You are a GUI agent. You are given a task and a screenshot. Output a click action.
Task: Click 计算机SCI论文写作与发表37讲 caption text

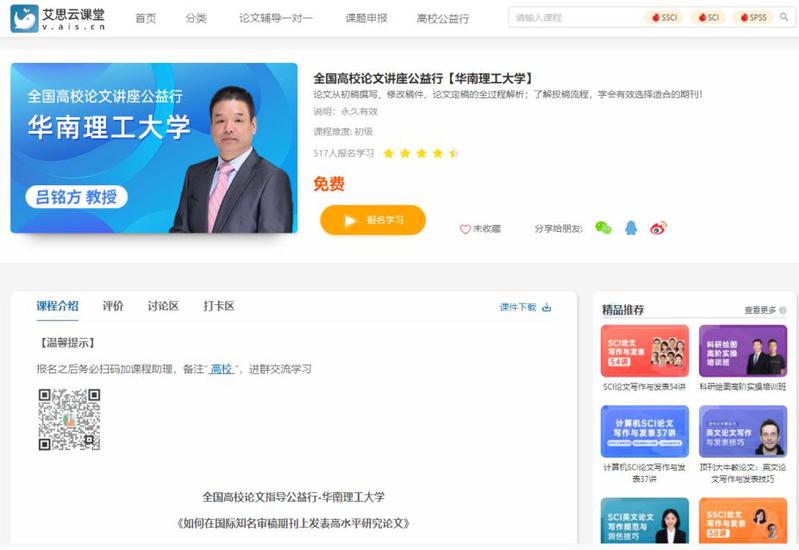[645, 473]
